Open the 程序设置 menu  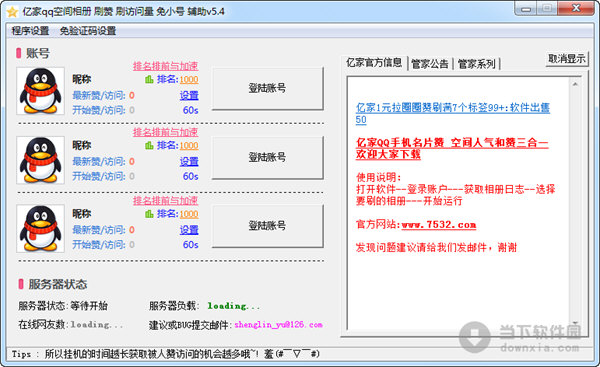coord(30,31)
